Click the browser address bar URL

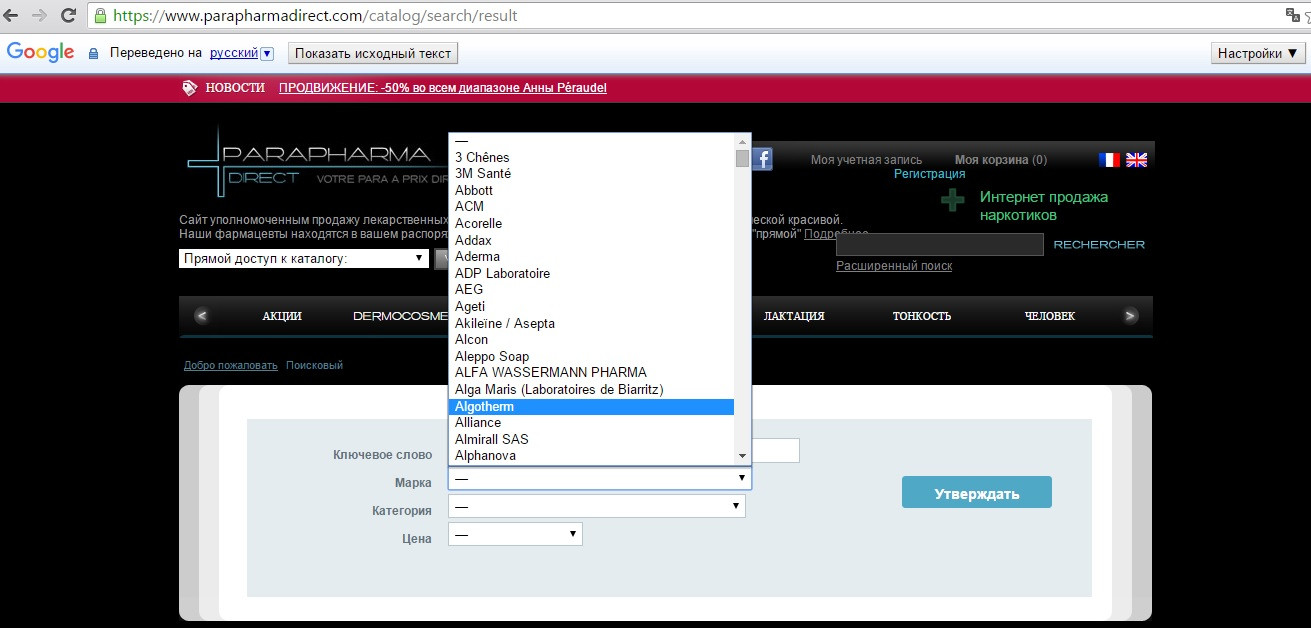(315, 16)
